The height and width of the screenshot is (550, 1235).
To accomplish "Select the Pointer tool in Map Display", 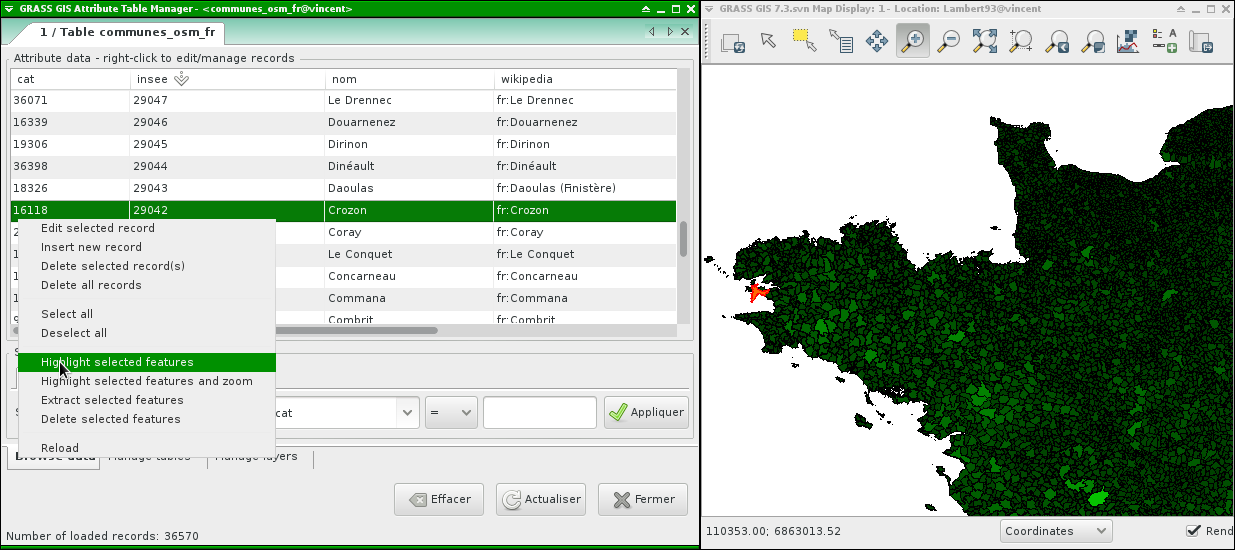I will (768, 41).
